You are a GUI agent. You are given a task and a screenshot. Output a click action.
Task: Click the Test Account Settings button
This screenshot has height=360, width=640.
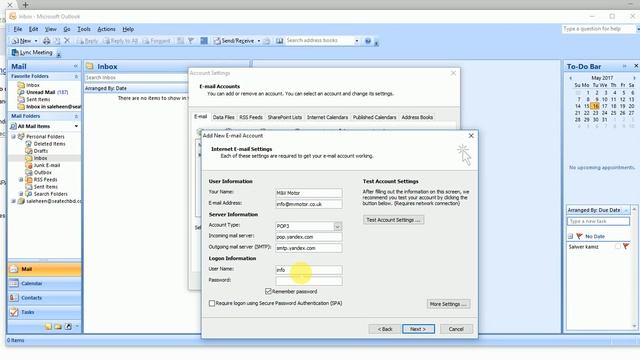pyautogui.click(x=393, y=220)
